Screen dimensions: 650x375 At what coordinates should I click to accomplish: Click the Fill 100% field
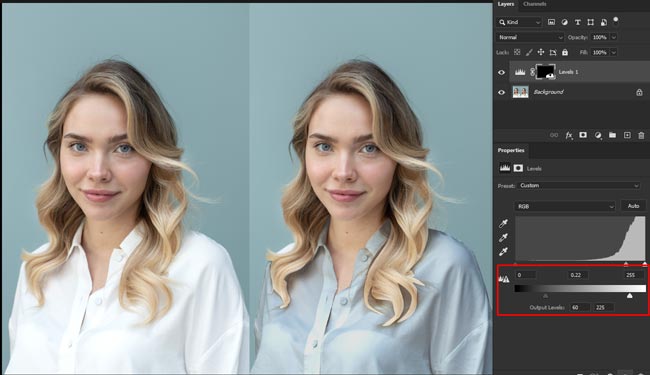click(x=599, y=53)
